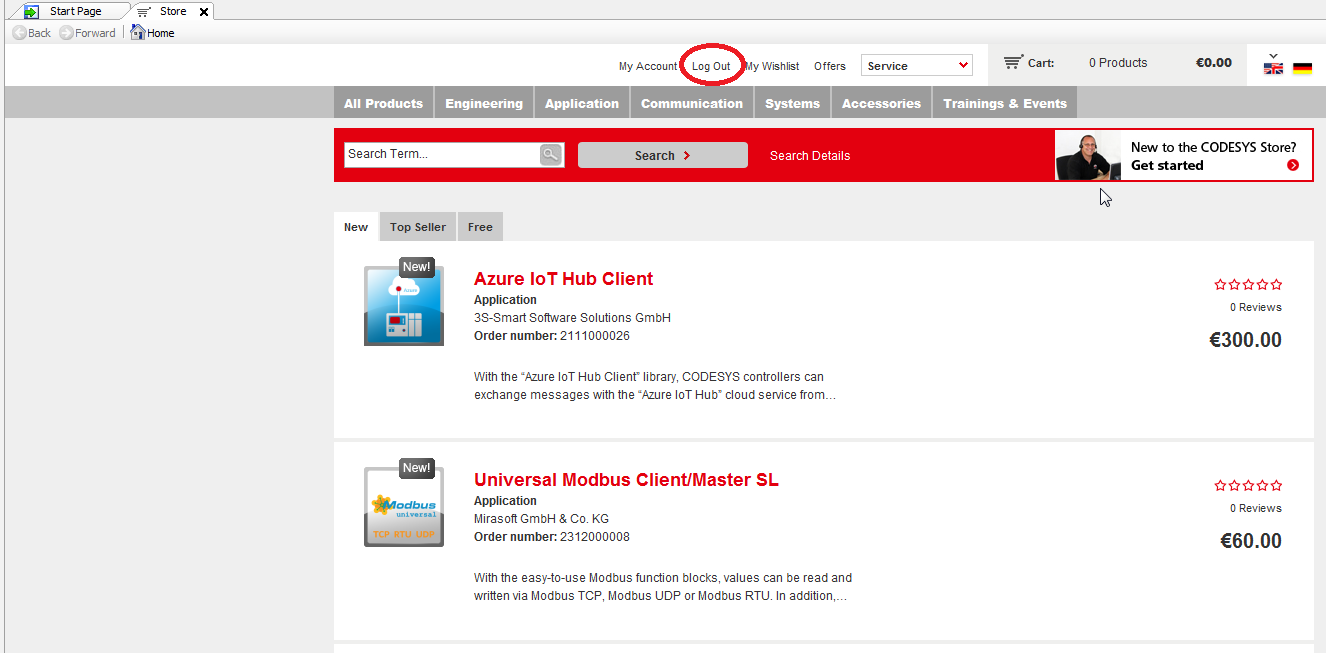Switch to the Top Seller tab
Screen dimensions: 1326x653
pos(417,227)
